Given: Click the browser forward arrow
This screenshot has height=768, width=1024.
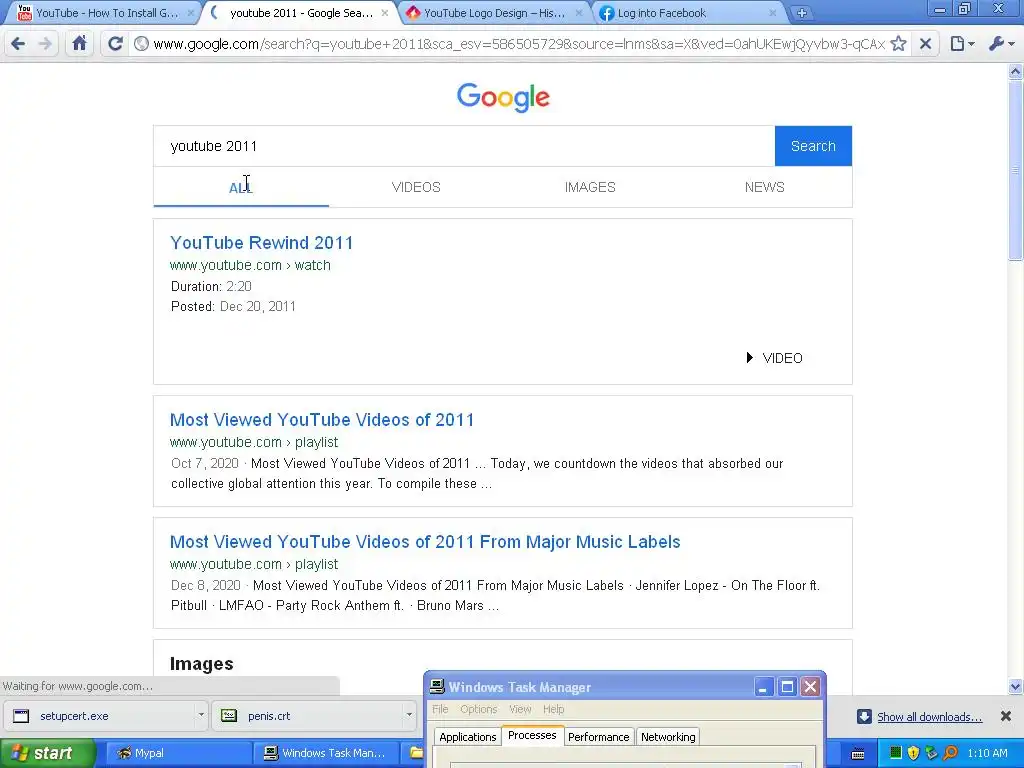Looking at the screenshot, I should 45,44.
